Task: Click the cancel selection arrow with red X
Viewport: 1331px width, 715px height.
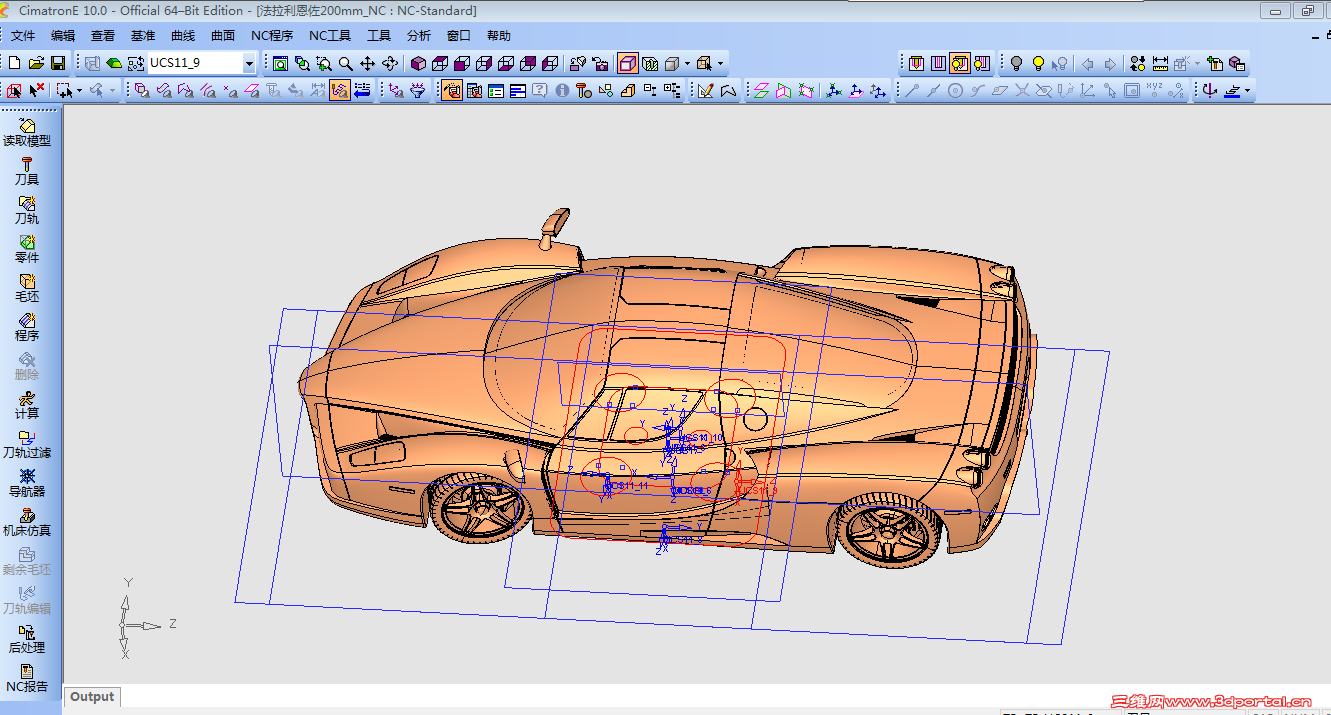Action: coord(37,90)
